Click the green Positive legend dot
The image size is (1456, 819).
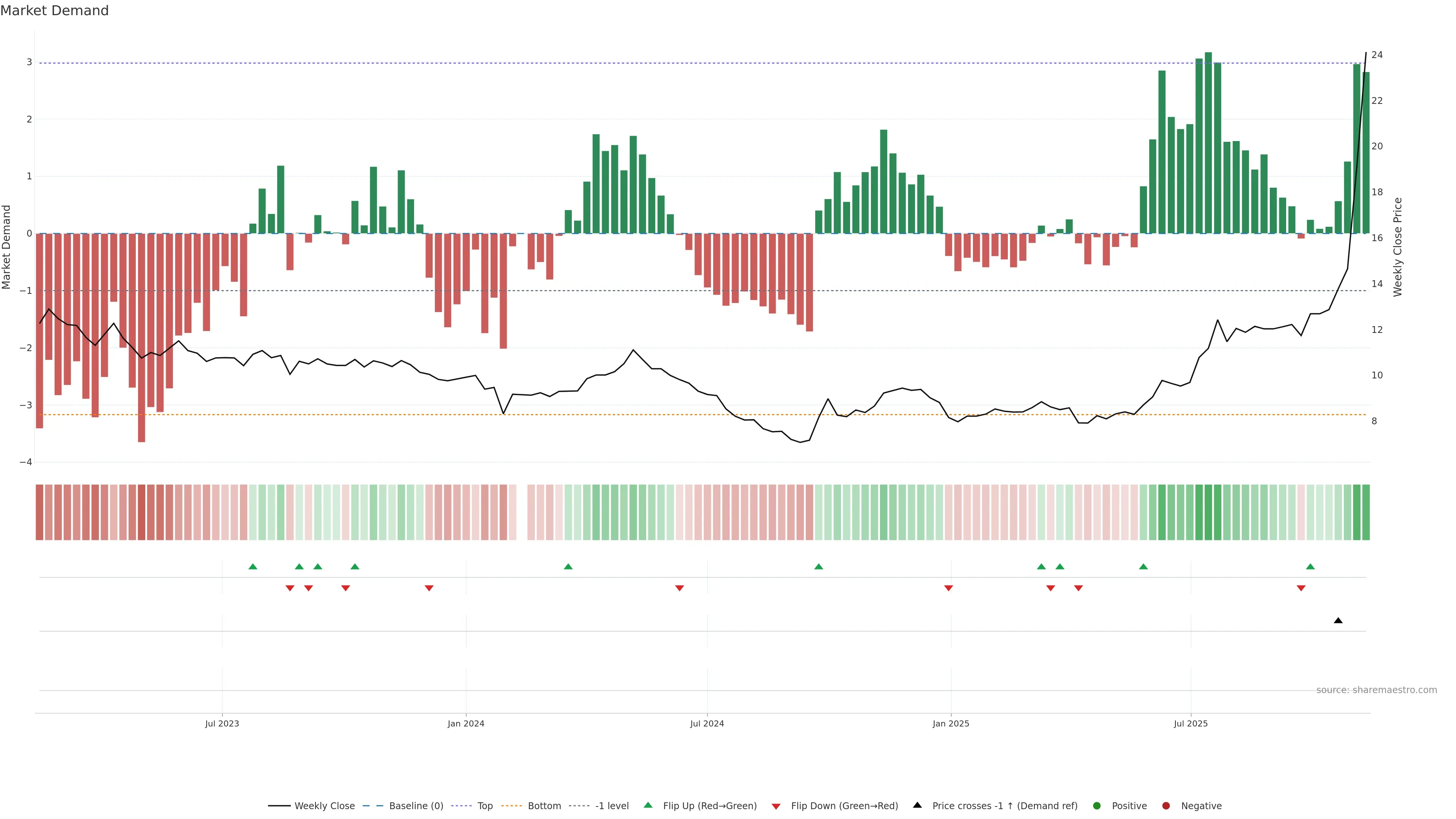[x=1097, y=806]
